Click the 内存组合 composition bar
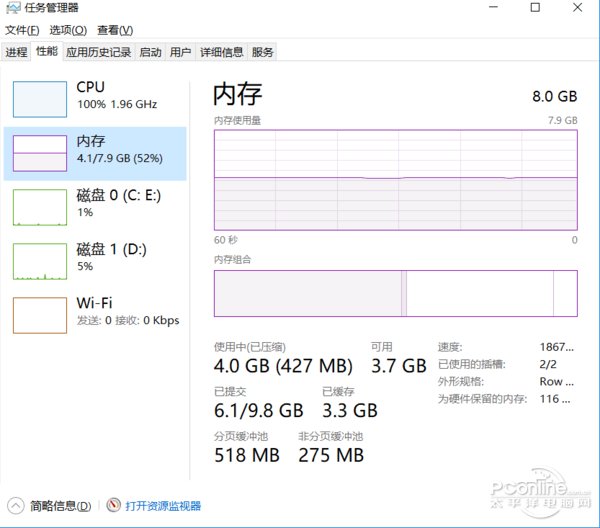Image resolution: width=600 pixels, height=528 pixels. (395, 293)
